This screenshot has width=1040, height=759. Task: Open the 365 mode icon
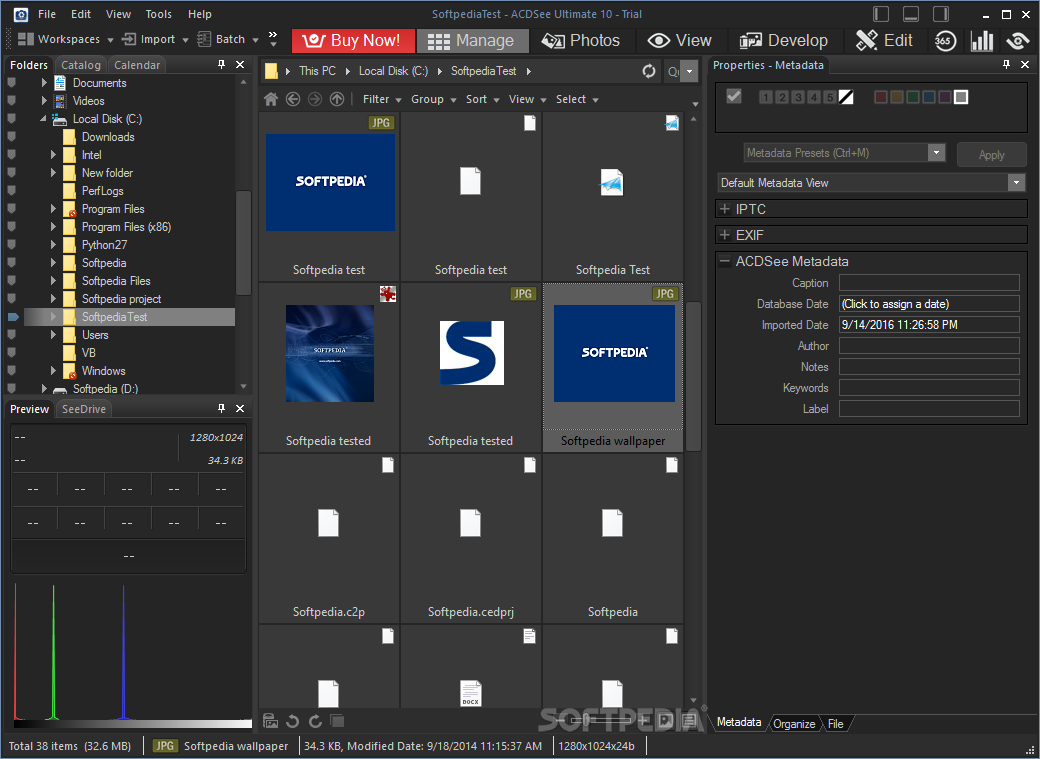[x=944, y=41]
